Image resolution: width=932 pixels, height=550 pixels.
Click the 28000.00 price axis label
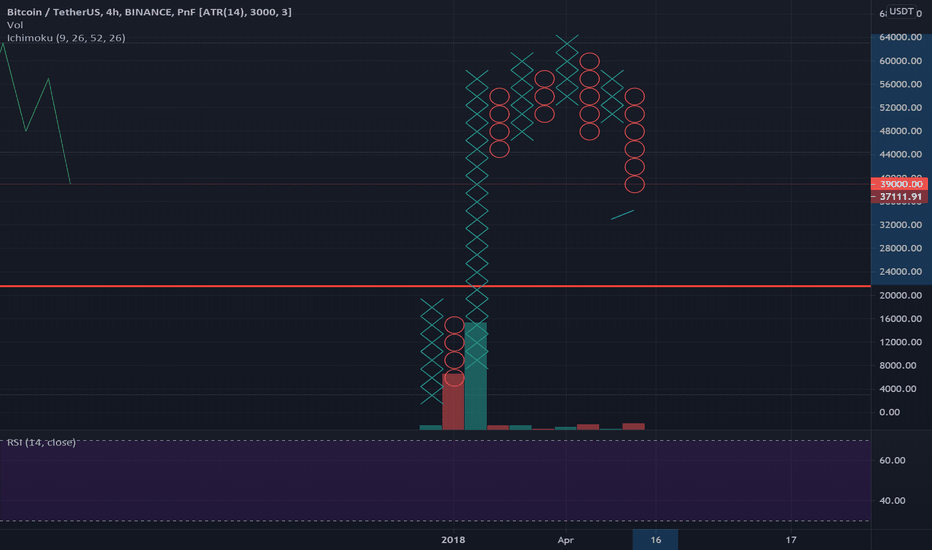coord(900,248)
